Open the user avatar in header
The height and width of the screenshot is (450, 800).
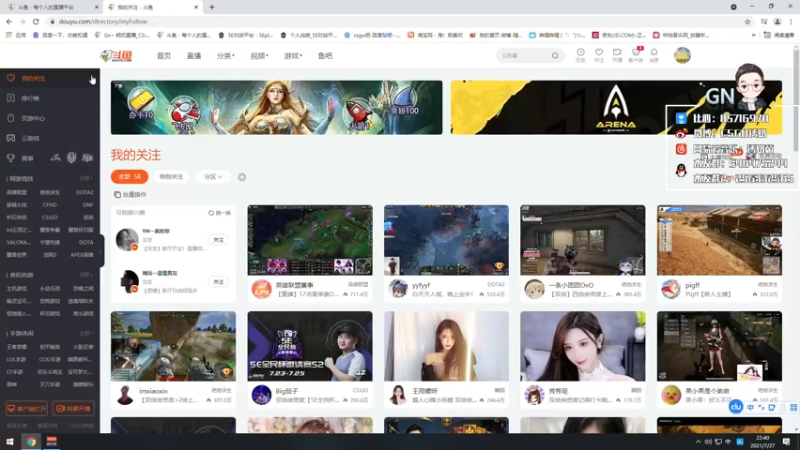click(x=682, y=55)
